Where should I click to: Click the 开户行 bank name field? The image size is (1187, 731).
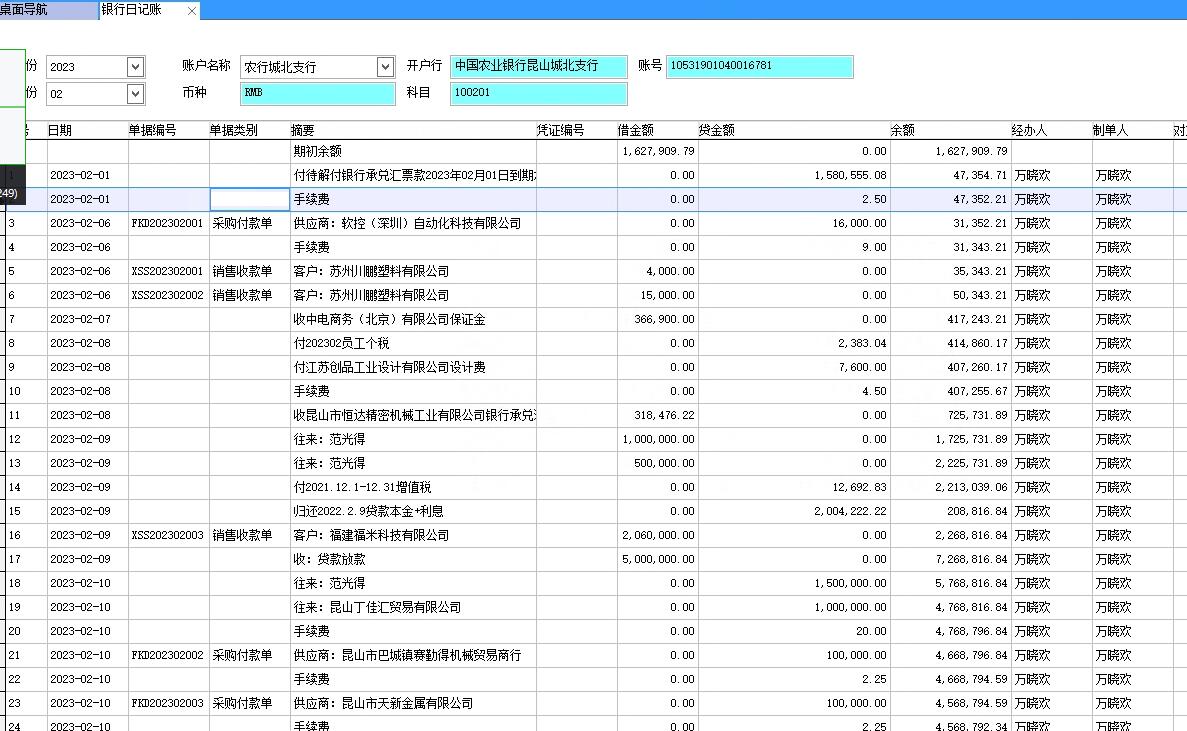tap(538, 66)
